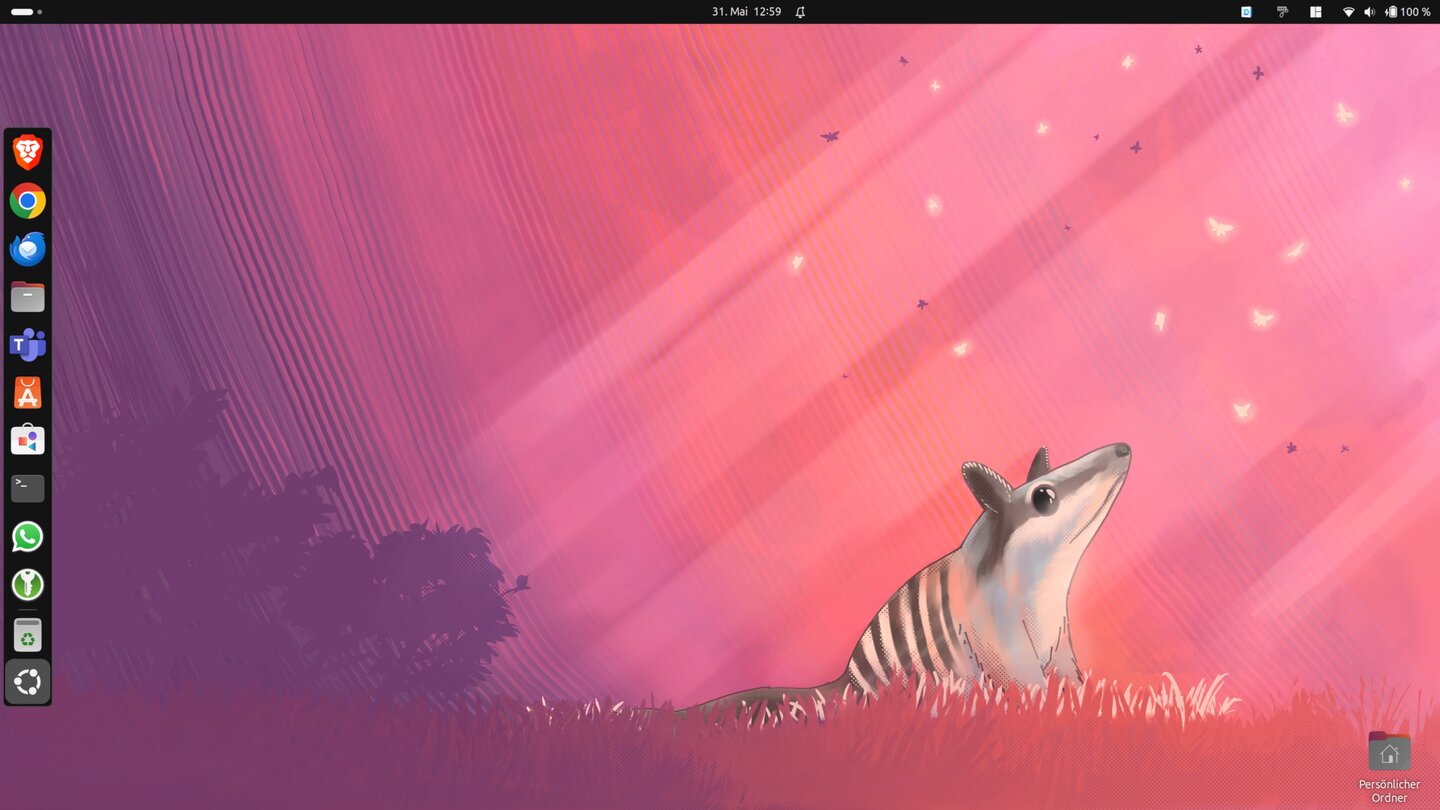Open calendar from date and time 31. Mai
1440x810 pixels.
tap(746, 12)
